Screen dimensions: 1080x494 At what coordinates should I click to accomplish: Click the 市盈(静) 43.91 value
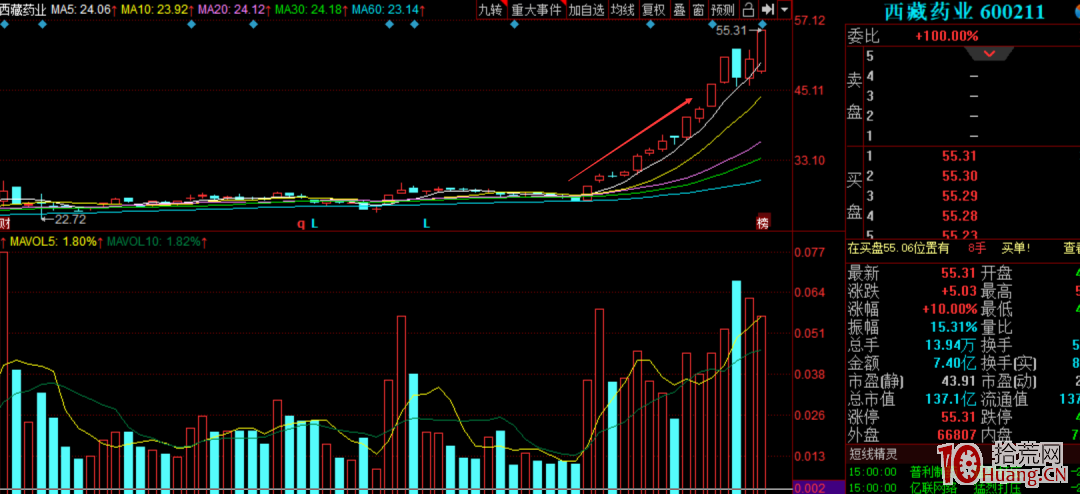click(959, 380)
